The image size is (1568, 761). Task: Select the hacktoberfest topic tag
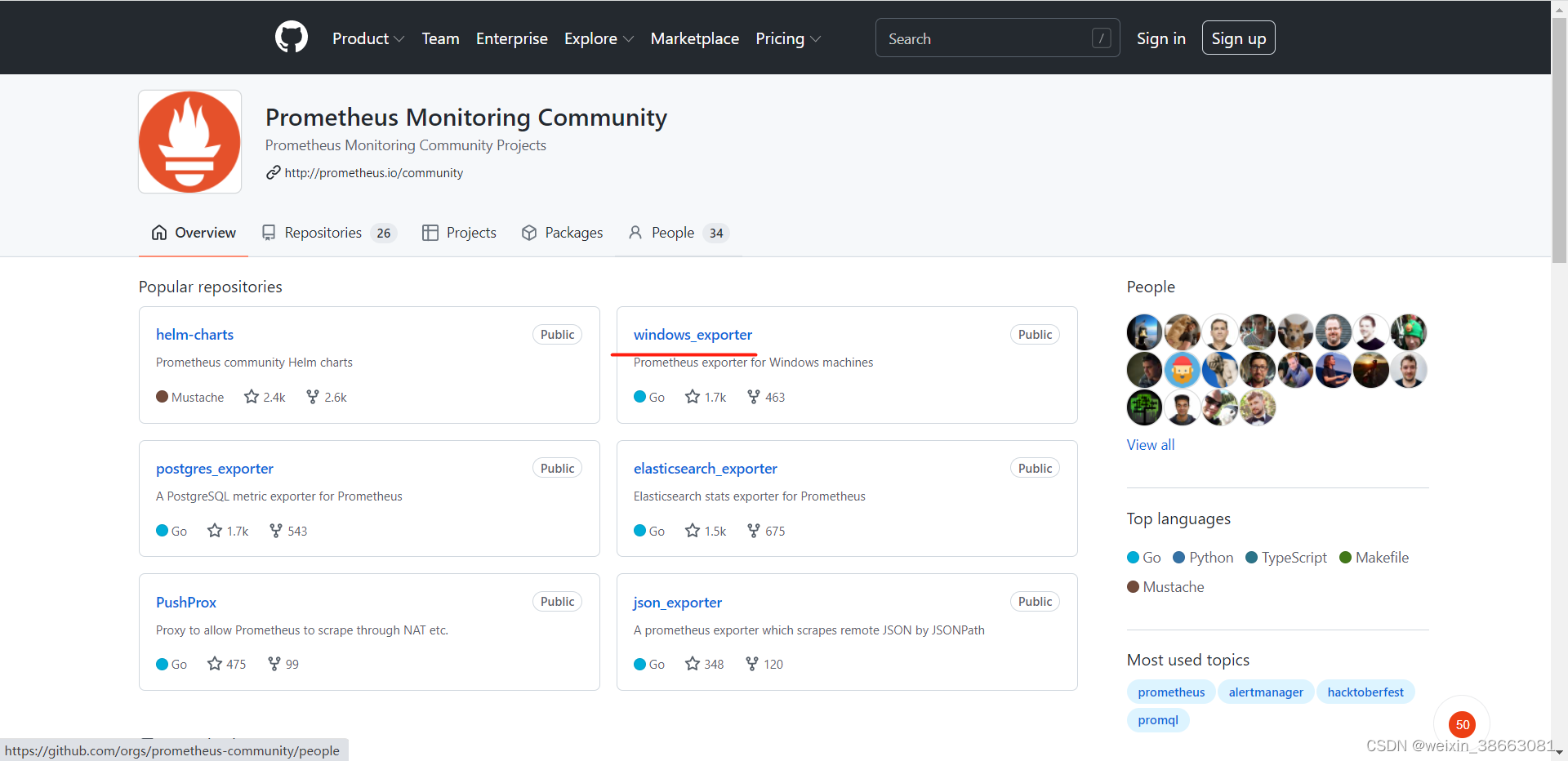(x=1365, y=692)
